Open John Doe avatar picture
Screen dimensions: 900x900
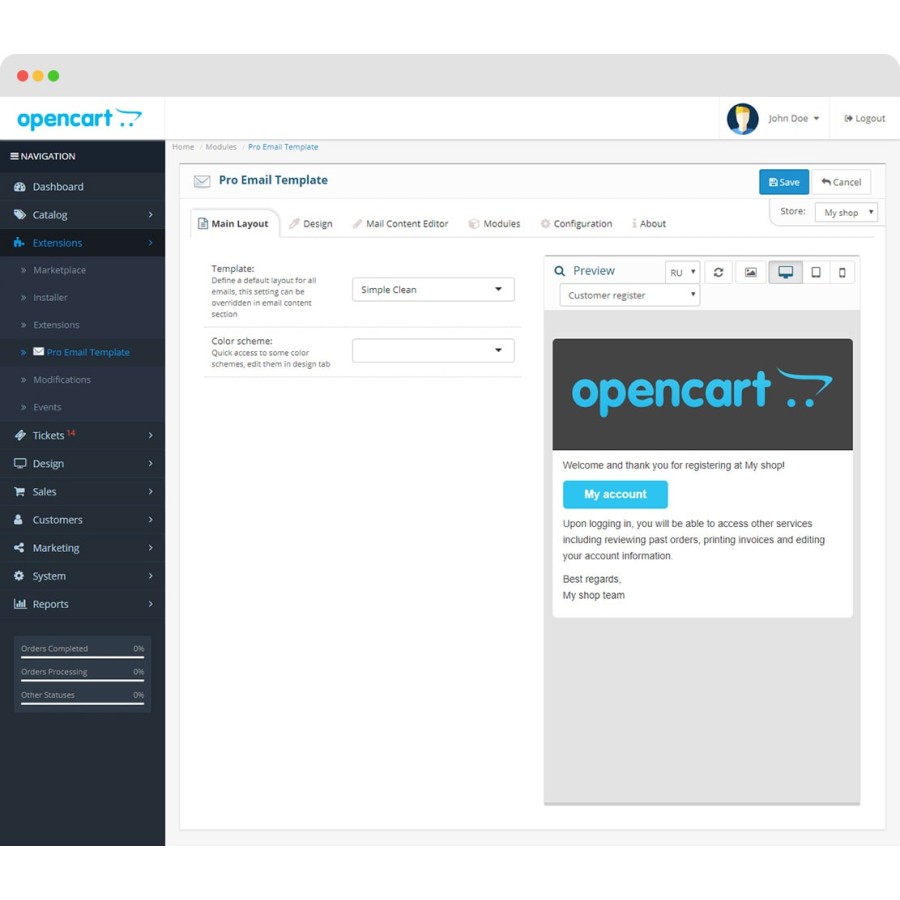(742, 119)
